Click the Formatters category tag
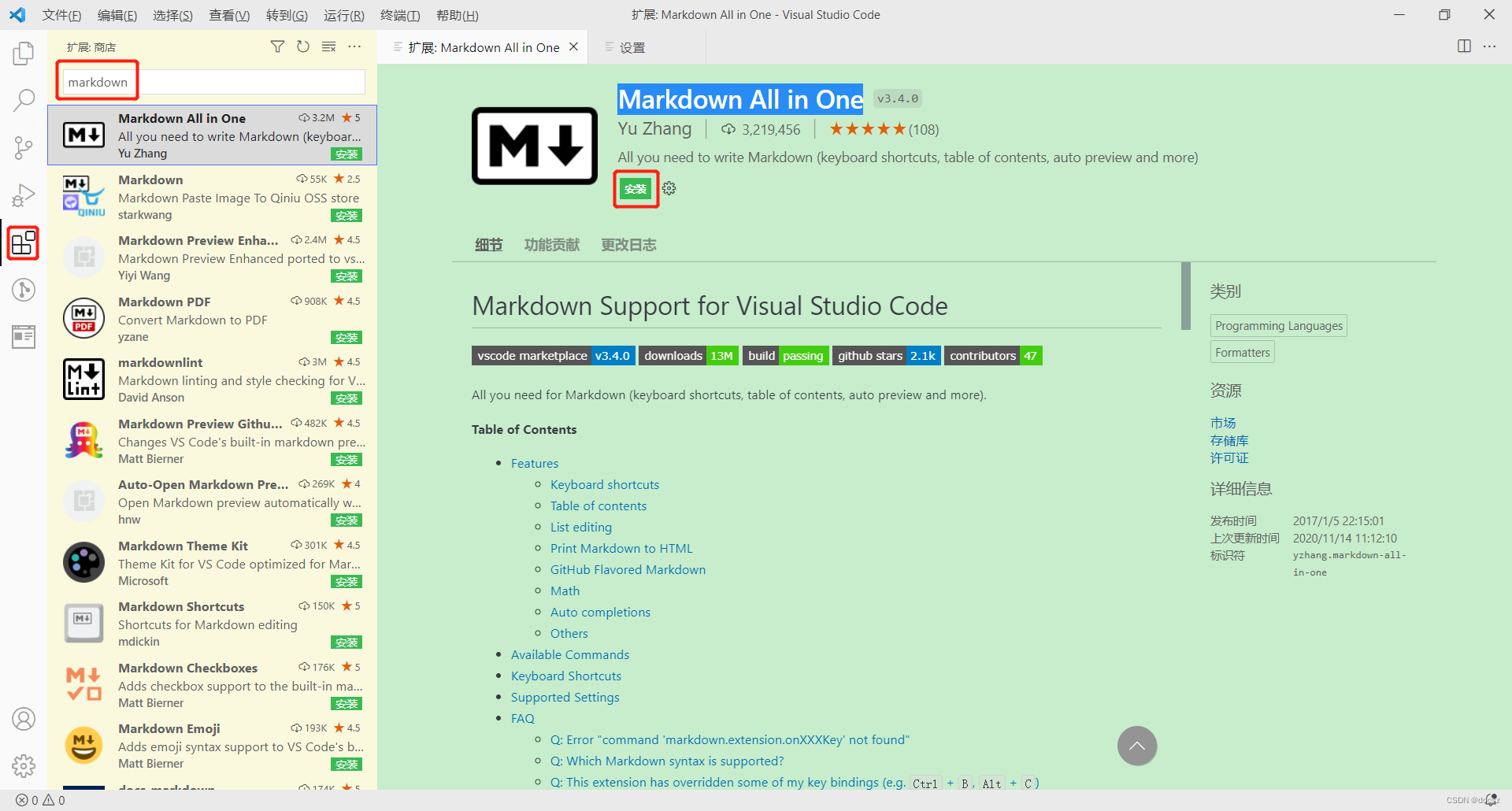The width and height of the screenshot is (1512, 811). coord(1243,352)
